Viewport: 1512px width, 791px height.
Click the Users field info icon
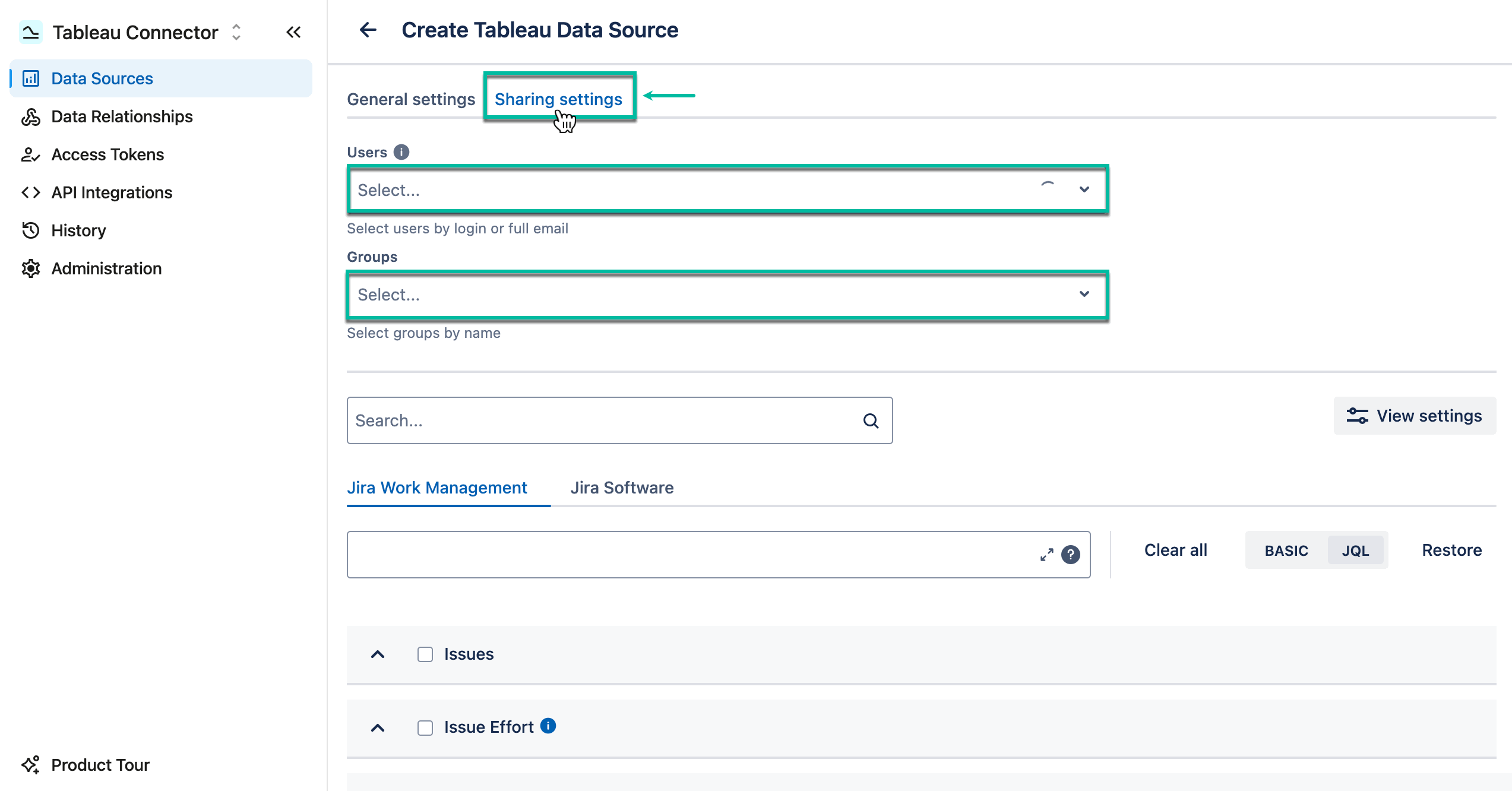tap(401, 152)
